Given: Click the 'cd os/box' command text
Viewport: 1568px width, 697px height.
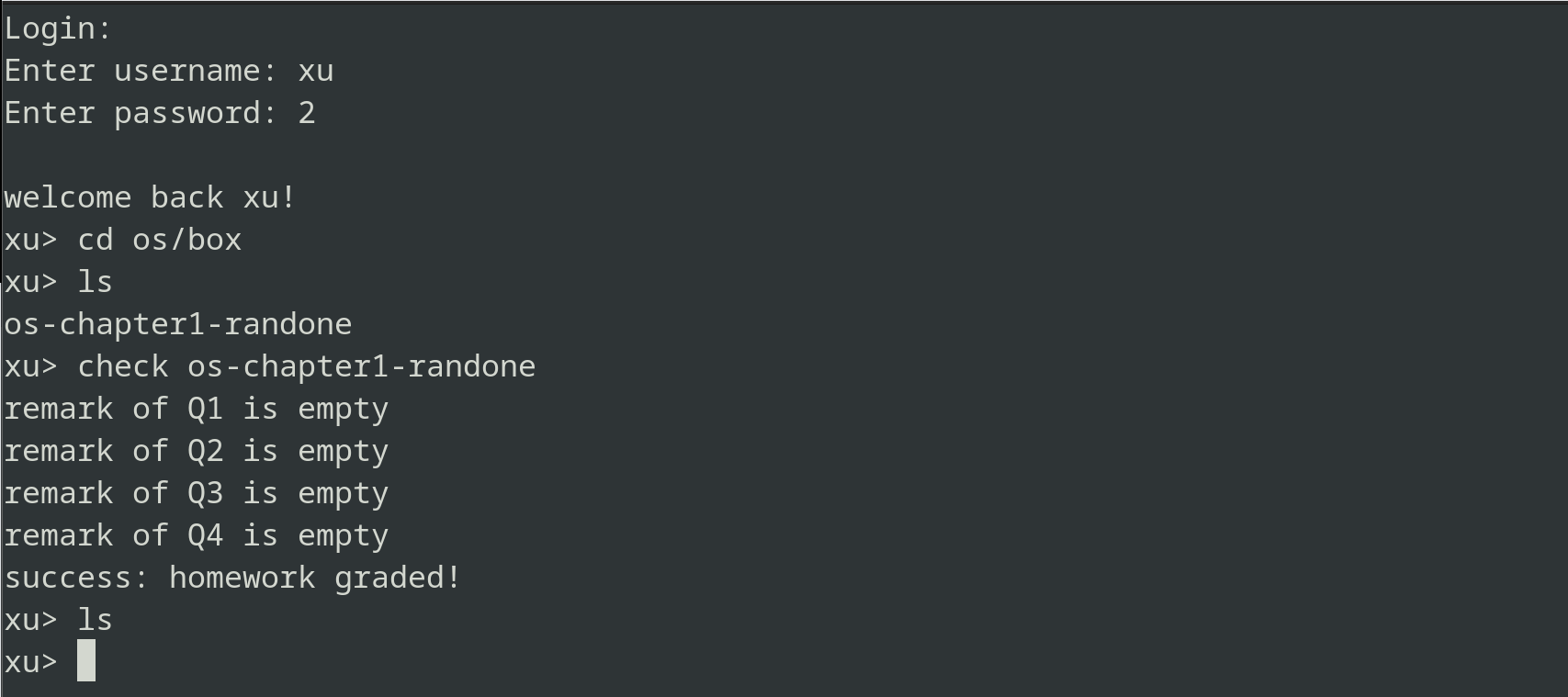Looking at the screenshot, I should click(x=160, y=240).
